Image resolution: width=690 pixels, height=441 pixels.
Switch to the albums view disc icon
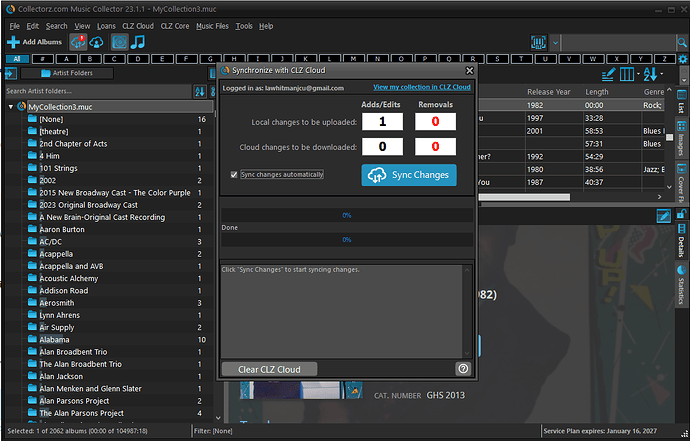(119, 42)
